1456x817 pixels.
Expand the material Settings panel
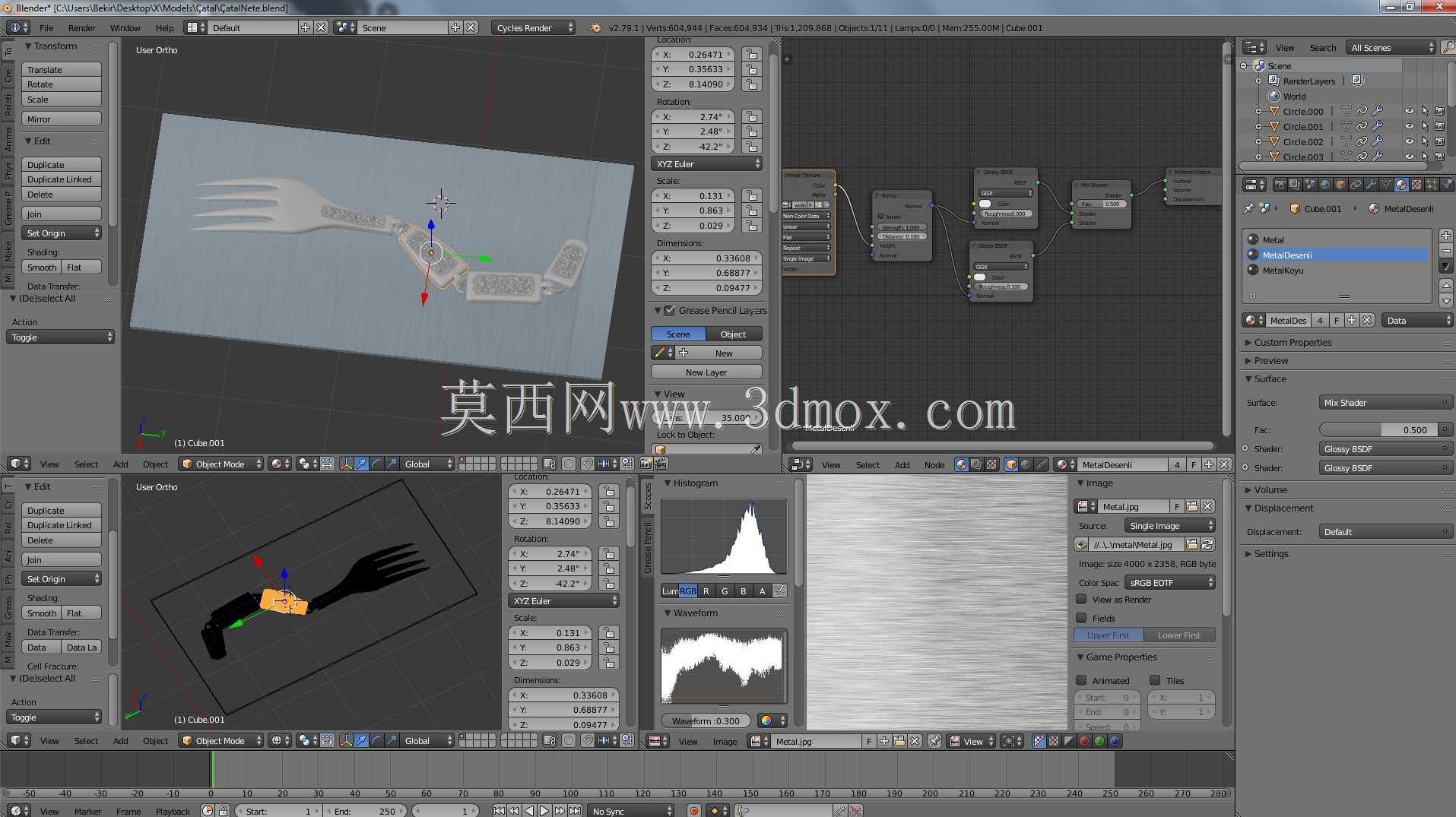coord(1271,553)
